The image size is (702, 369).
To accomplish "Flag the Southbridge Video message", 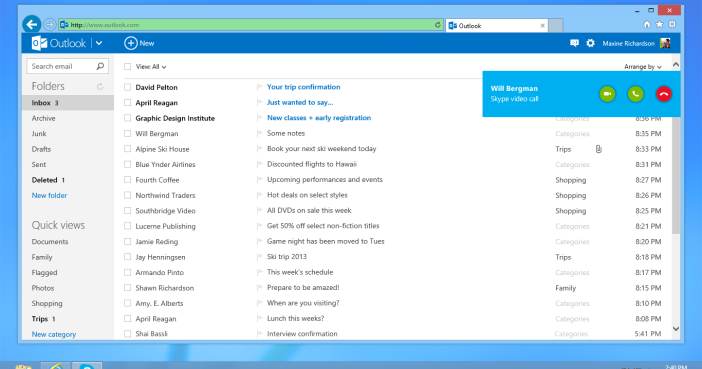I will point(259,210).
